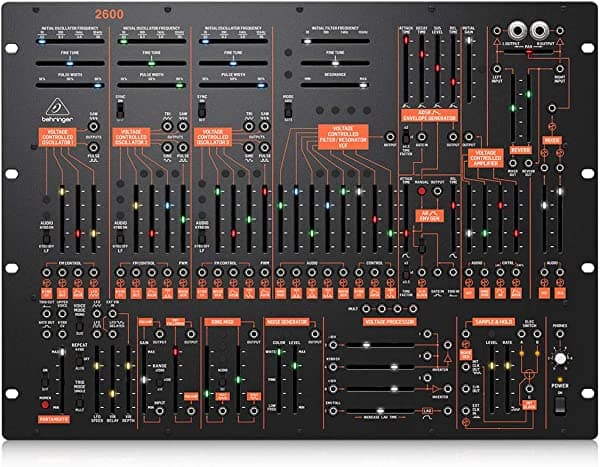
Task: Click the Pan slider between outputs
Action: 528,52
